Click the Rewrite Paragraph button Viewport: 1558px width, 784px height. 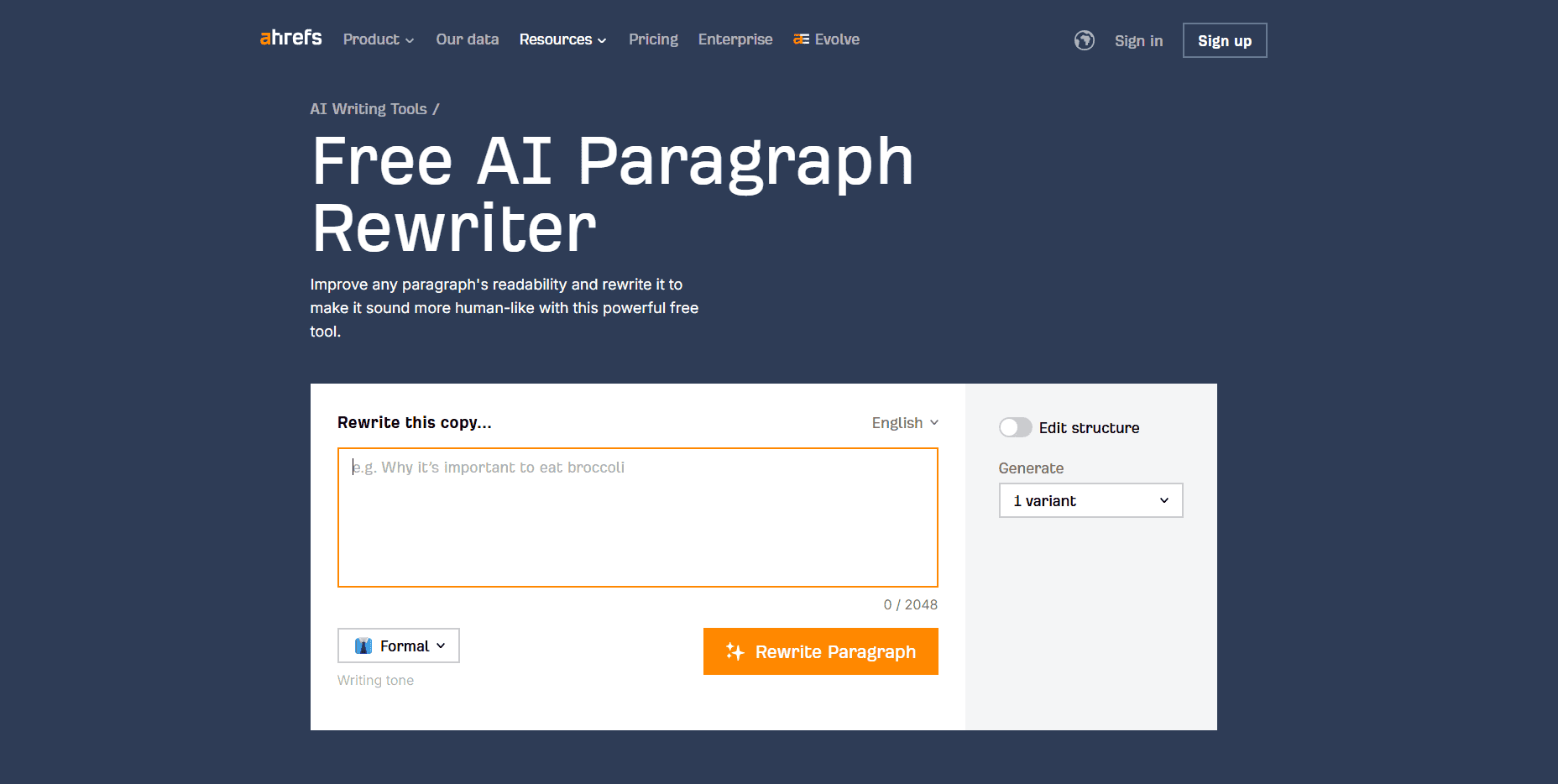pos(821,651)
